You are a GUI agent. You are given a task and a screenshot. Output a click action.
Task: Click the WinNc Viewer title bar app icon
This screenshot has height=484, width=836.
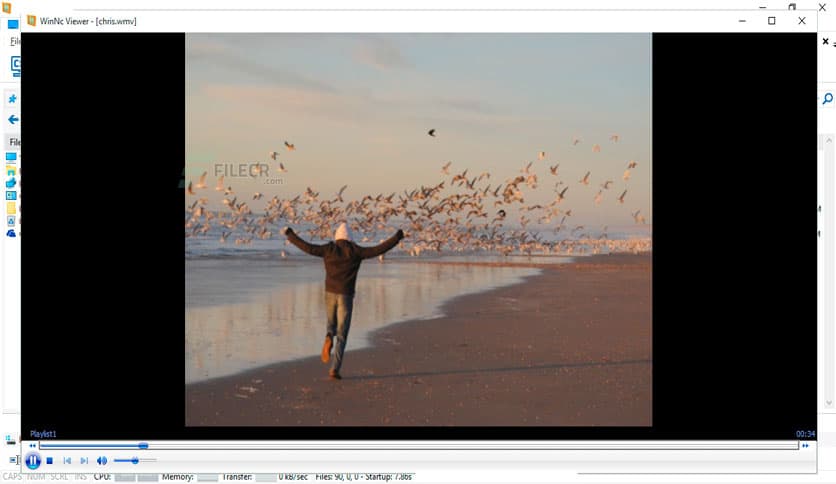click(x=31, y=21)
